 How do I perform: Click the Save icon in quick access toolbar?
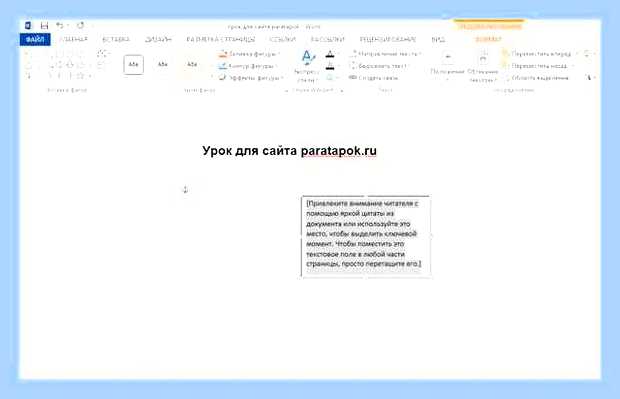pyautogui.click(x=44, y=26)
